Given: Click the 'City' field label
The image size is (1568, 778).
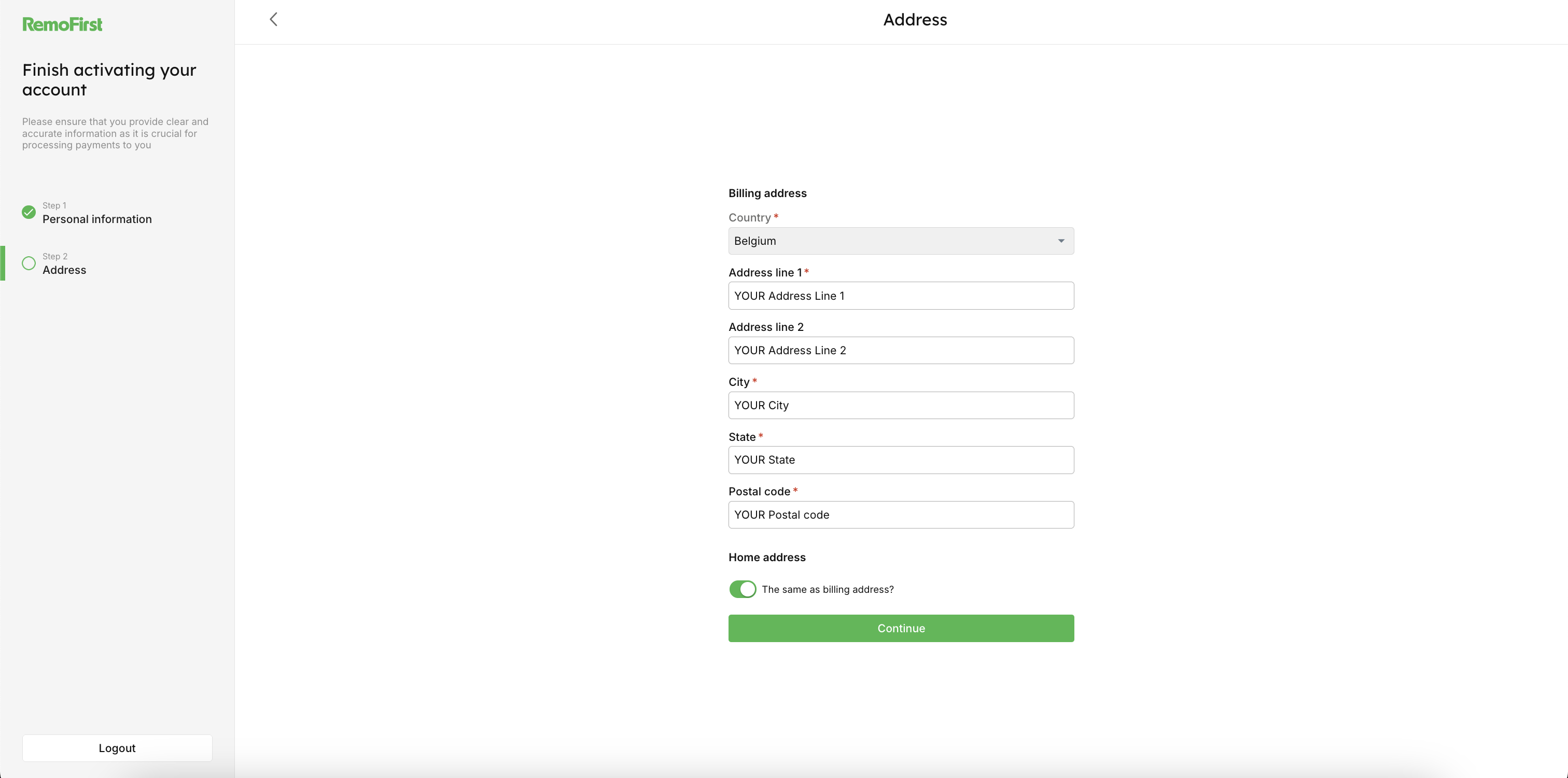Looking at the screenshot, I should click(739, 382).
